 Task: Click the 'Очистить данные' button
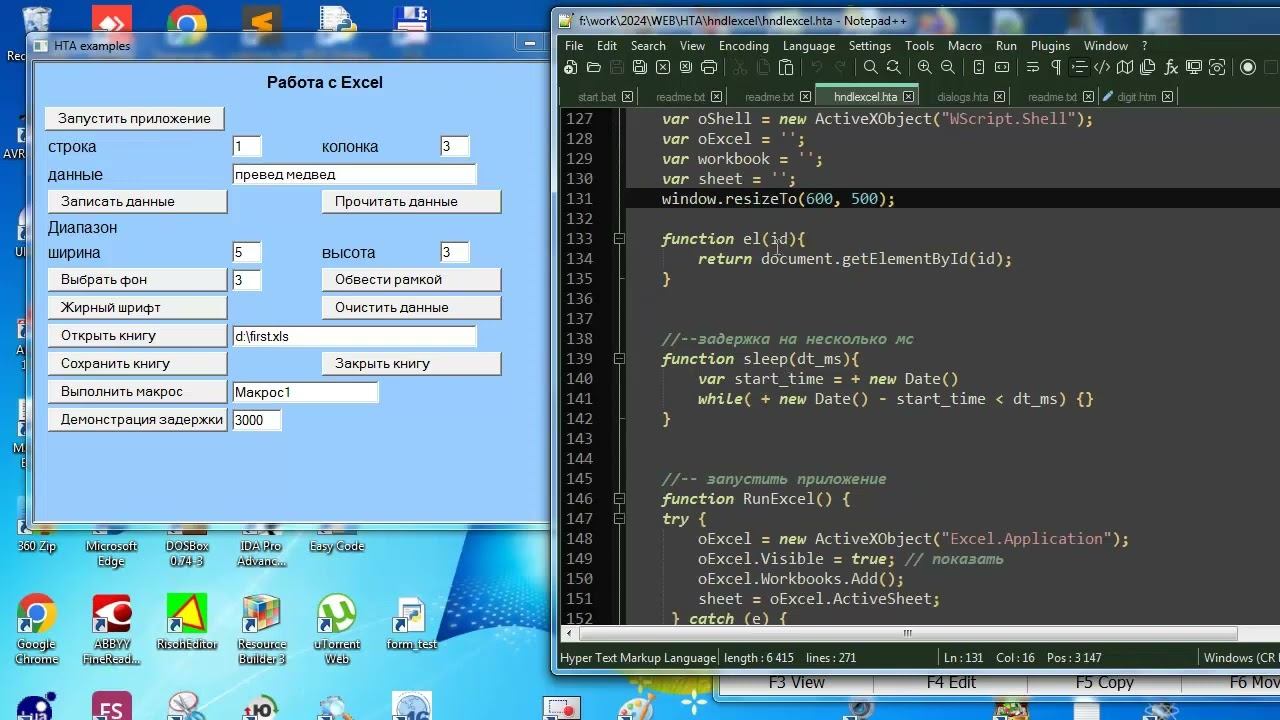[411, 307]
